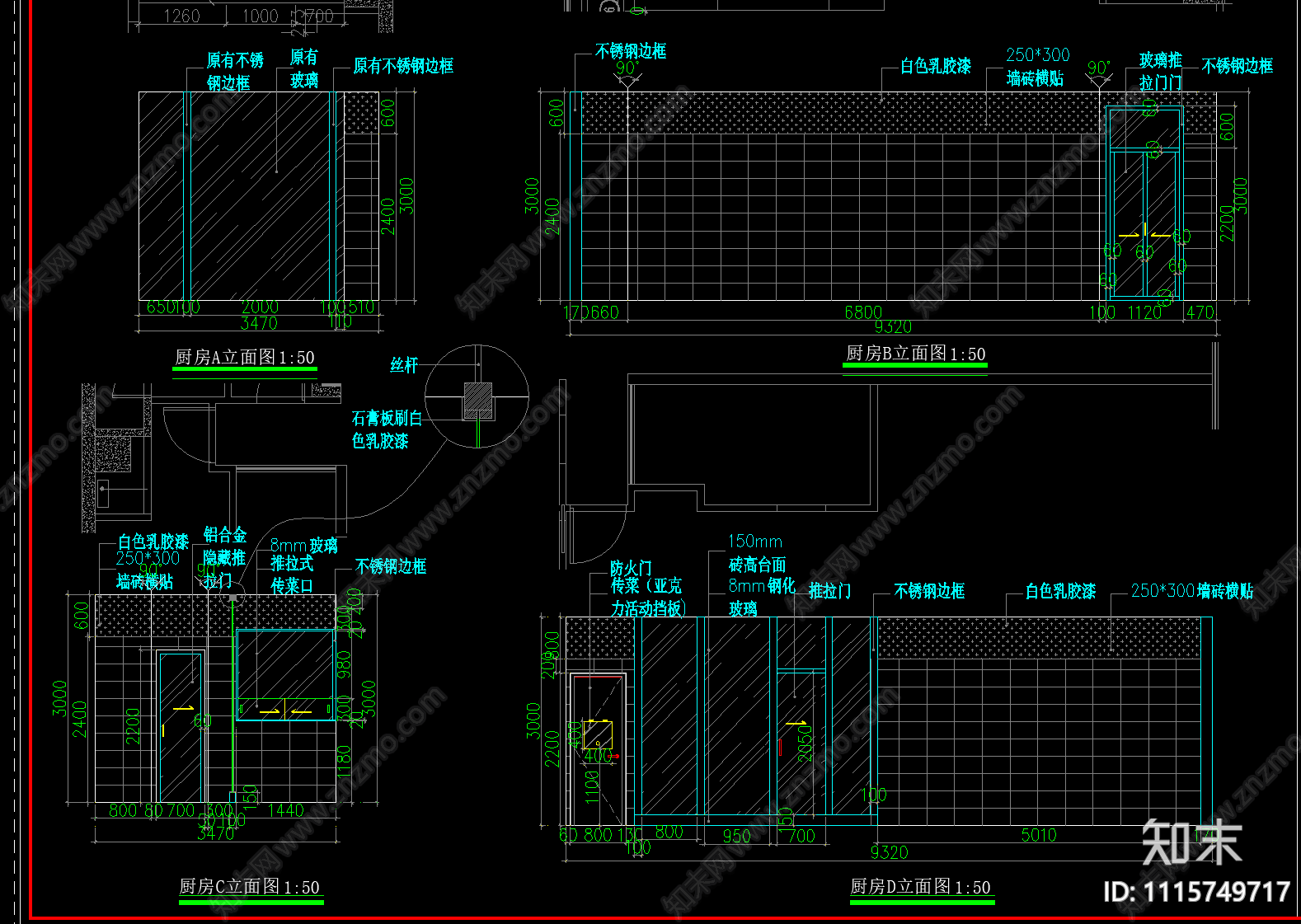
Task: Click the 铝合金隐藏推拉门 annotation
Action: click(225, 558)
